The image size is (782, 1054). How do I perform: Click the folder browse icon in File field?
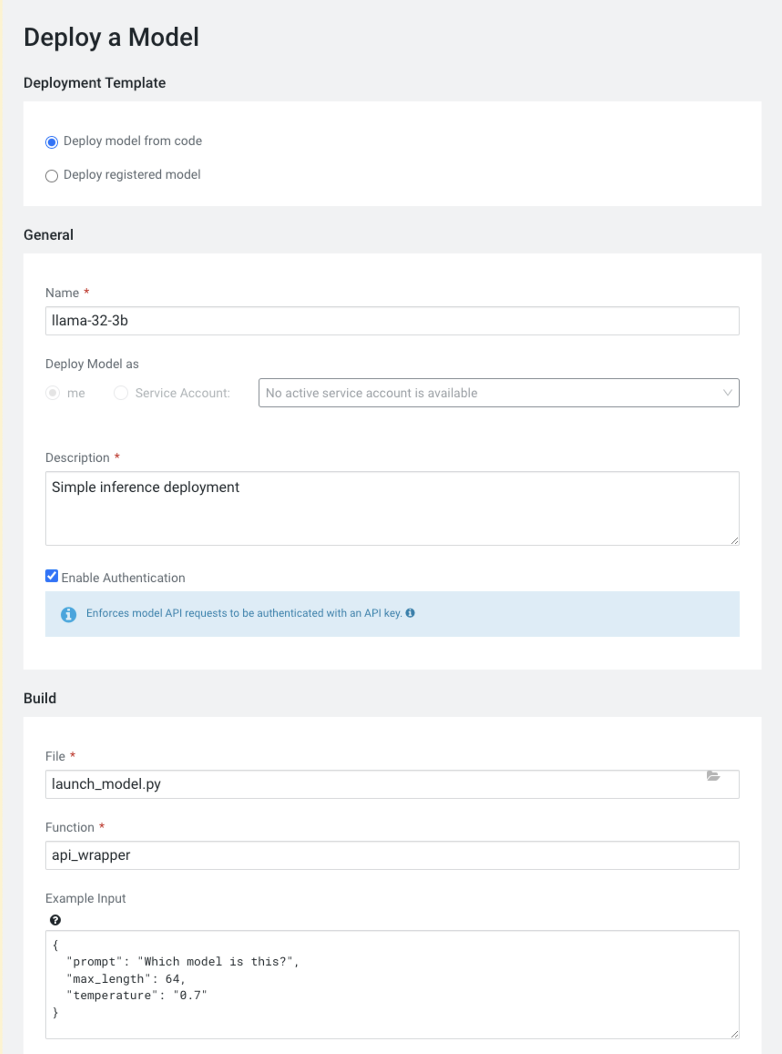(713, 776)
